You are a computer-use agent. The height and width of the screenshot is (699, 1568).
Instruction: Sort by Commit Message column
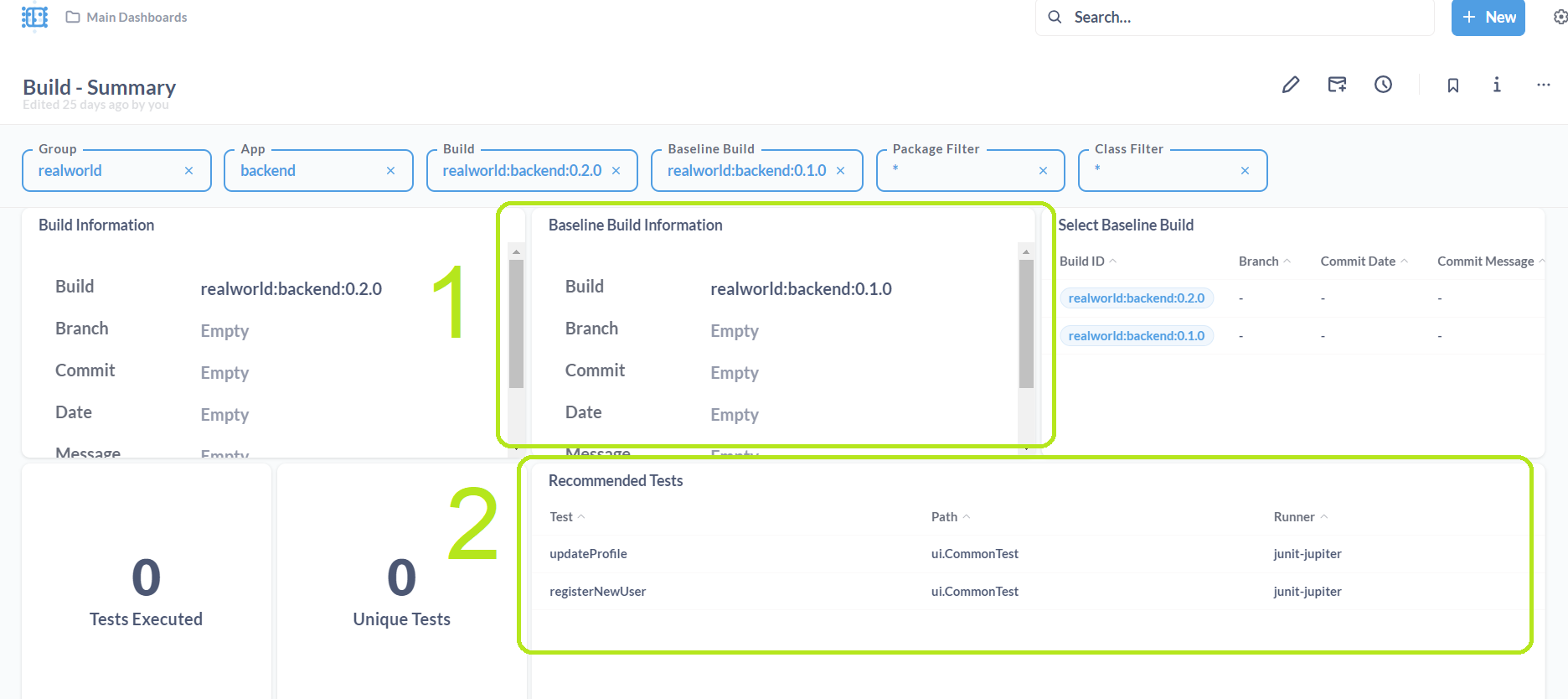click(1490, 261)
